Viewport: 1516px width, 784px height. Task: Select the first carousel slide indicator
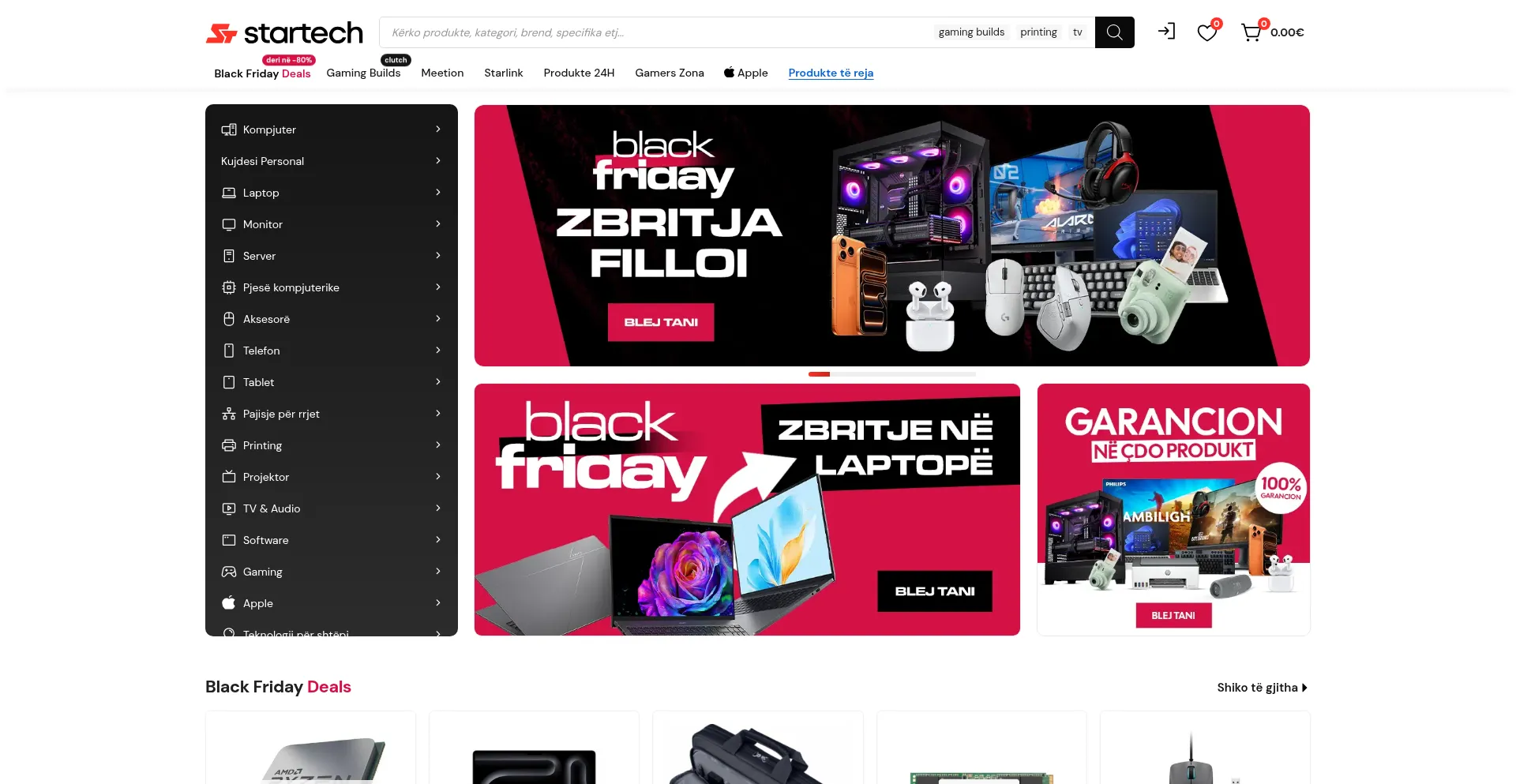click(819, 374)
